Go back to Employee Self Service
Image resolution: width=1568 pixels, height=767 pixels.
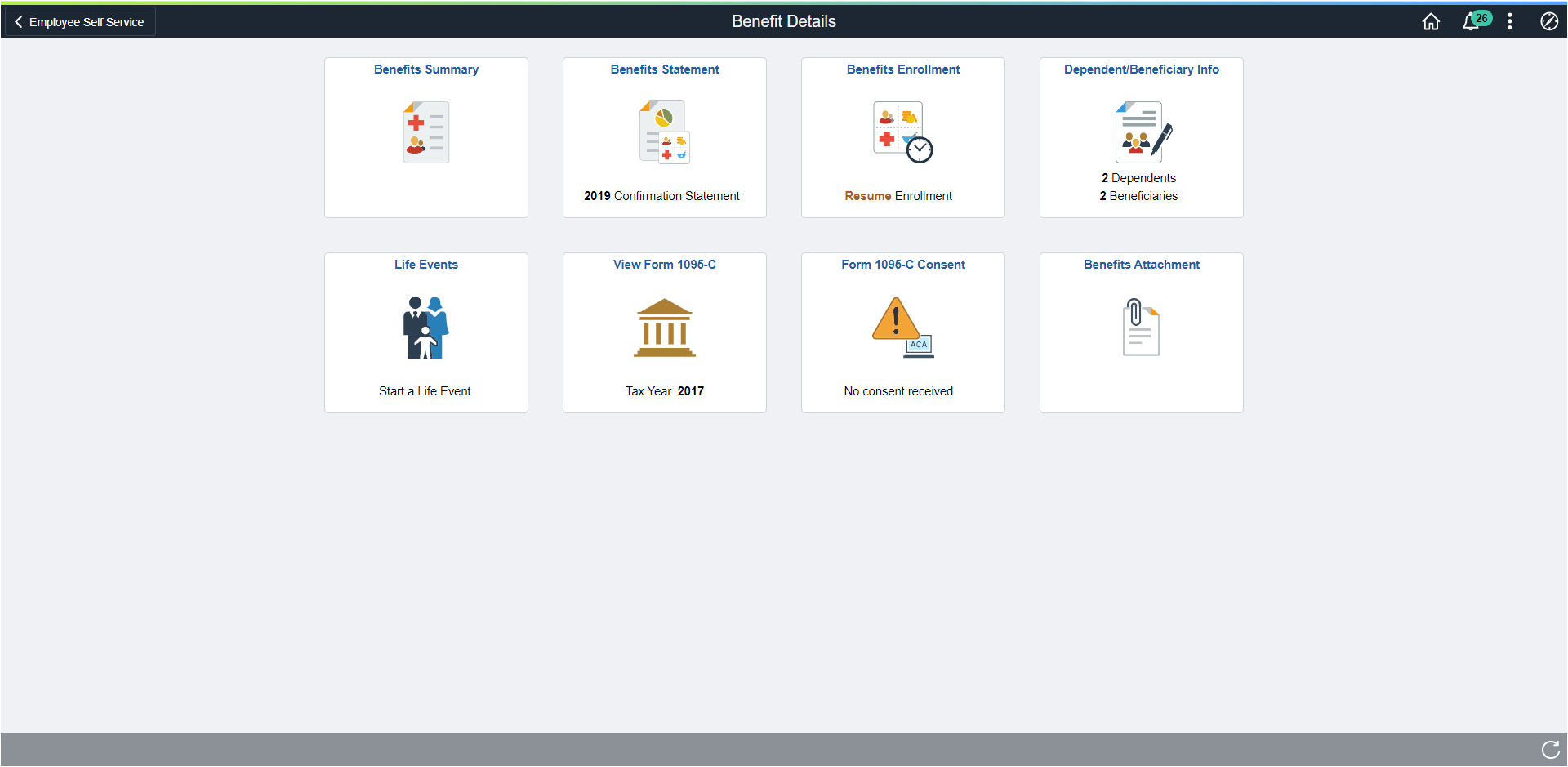coord(79,22)
